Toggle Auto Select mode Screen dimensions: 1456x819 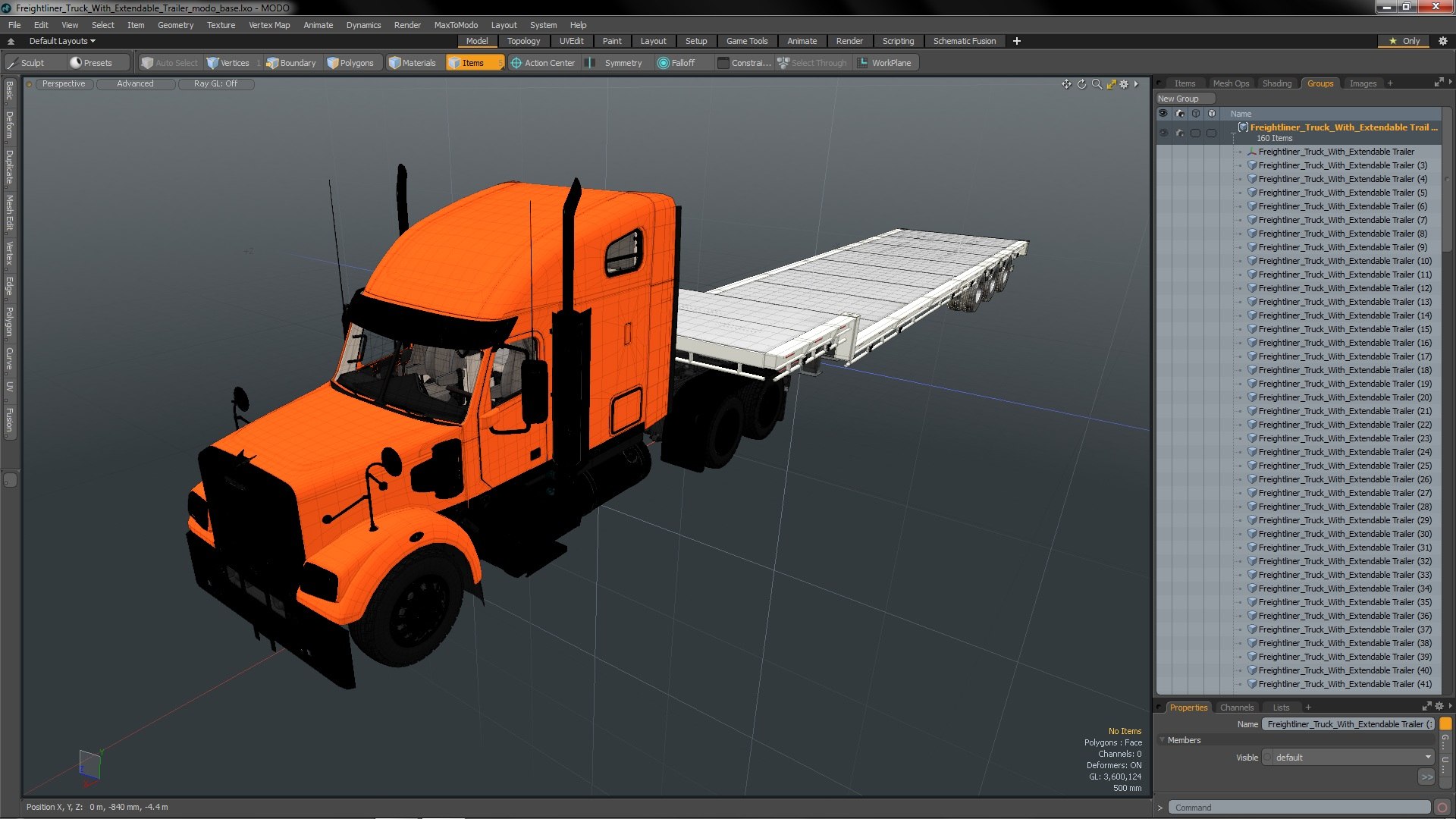coord(169,63)
